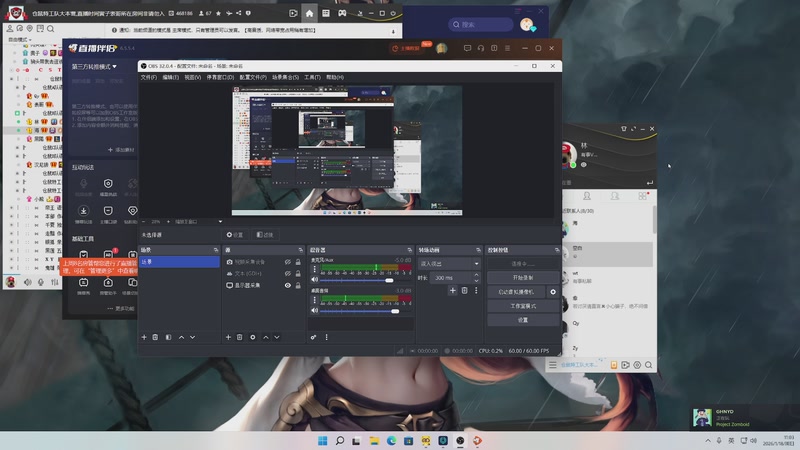
Task: Add a new source in OBS sources panel
Action: [x=228, y=337]
